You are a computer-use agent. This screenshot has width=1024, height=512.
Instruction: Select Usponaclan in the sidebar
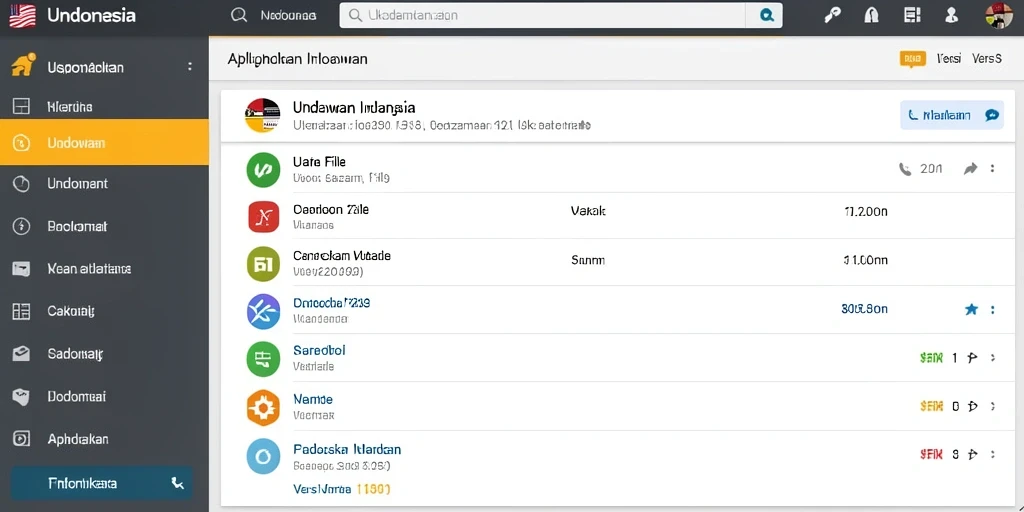pyautogui.click(x=86, y=67)
